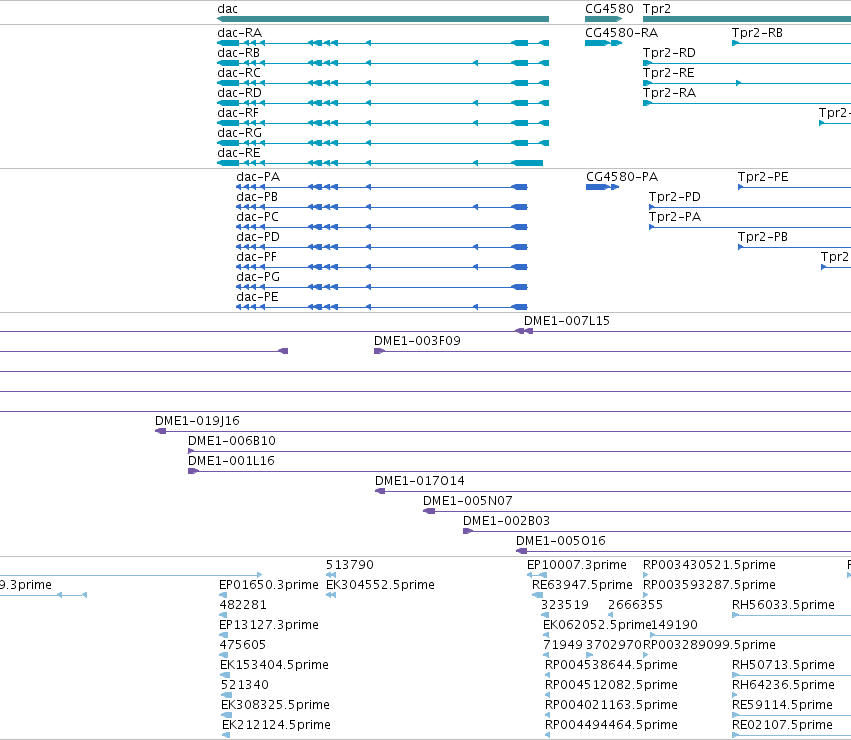Click EST EP01650.3prime

pyautogui.click(x=269, y=585)
